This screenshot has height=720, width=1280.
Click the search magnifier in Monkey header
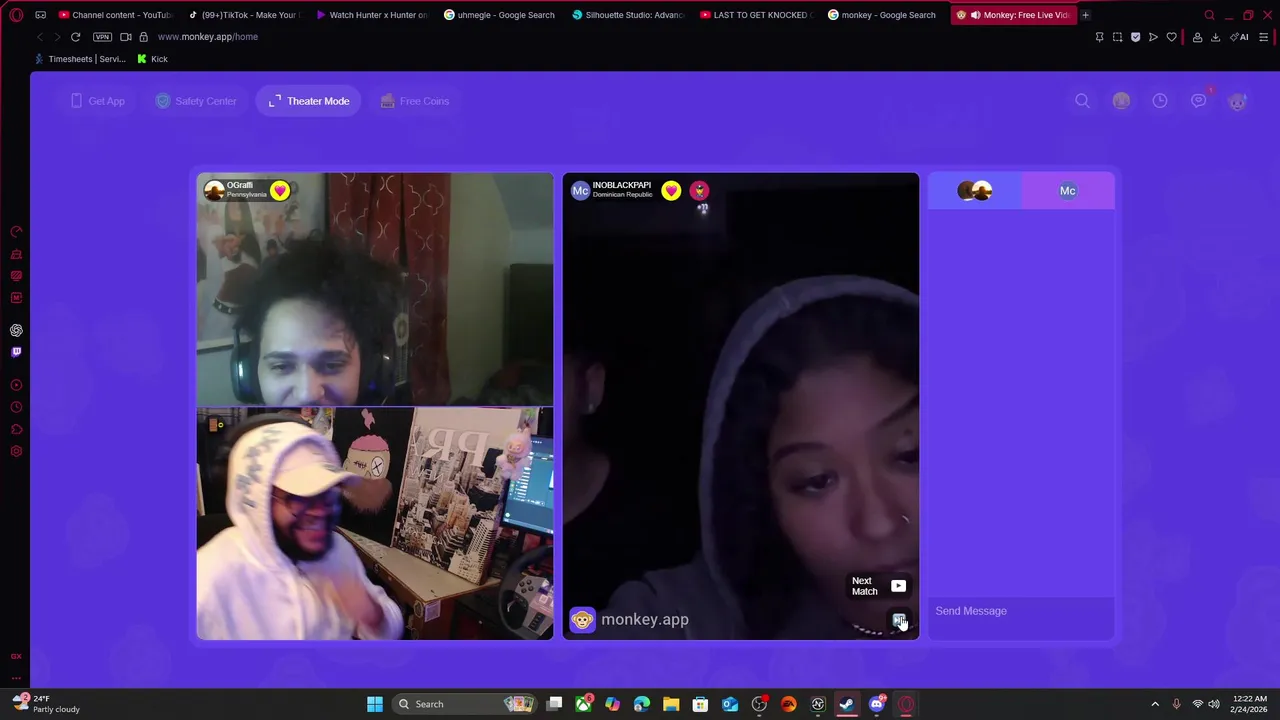click(x=1082, y=101)
